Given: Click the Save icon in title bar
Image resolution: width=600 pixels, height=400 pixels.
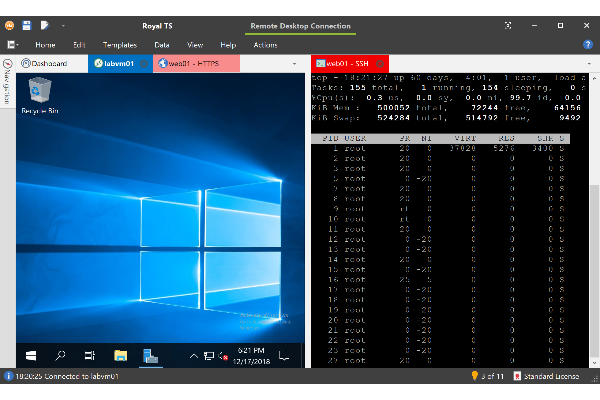Looking at the screenshot, I should tap(26, 24).
